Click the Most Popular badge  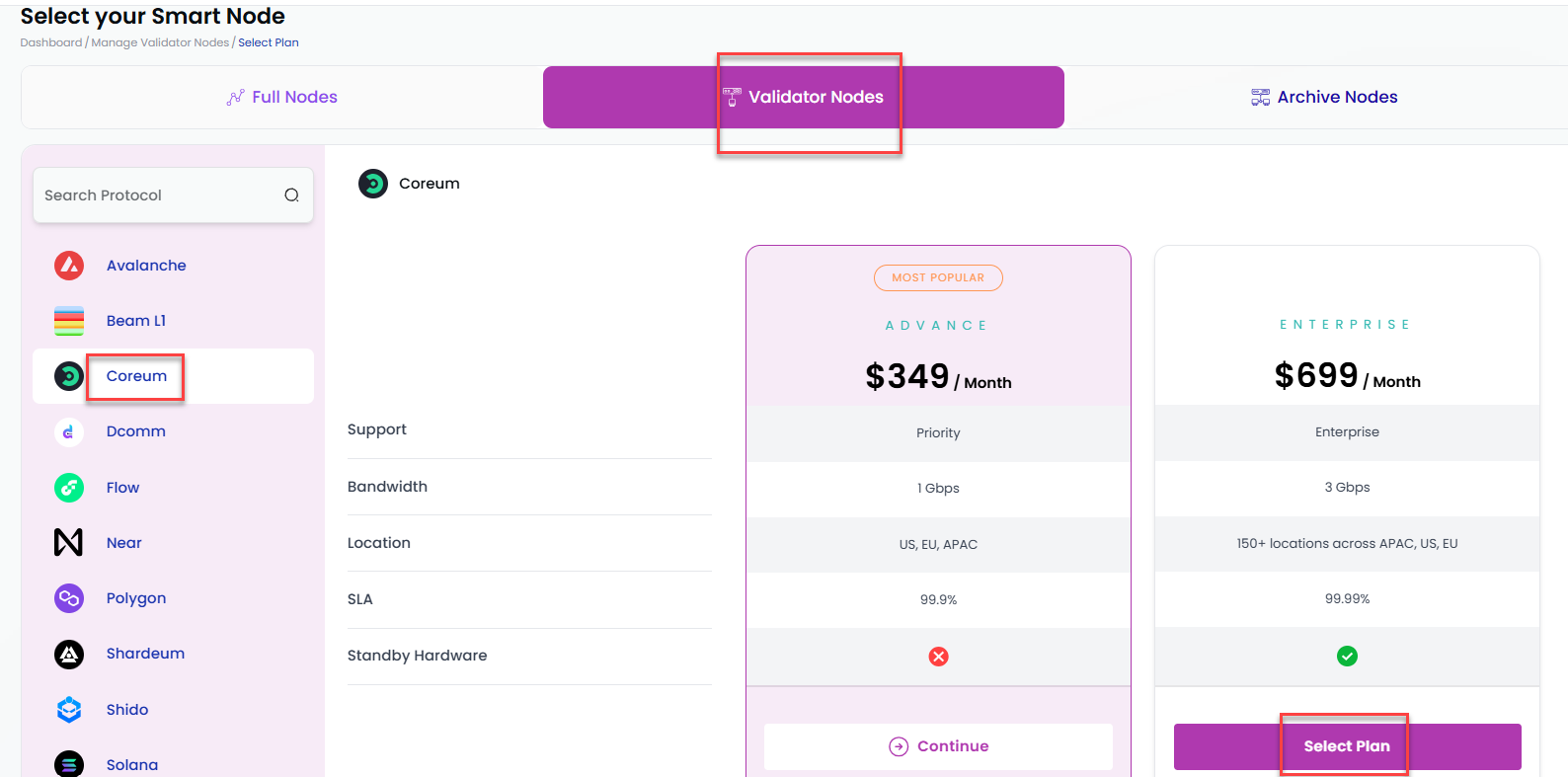[938, 278]
